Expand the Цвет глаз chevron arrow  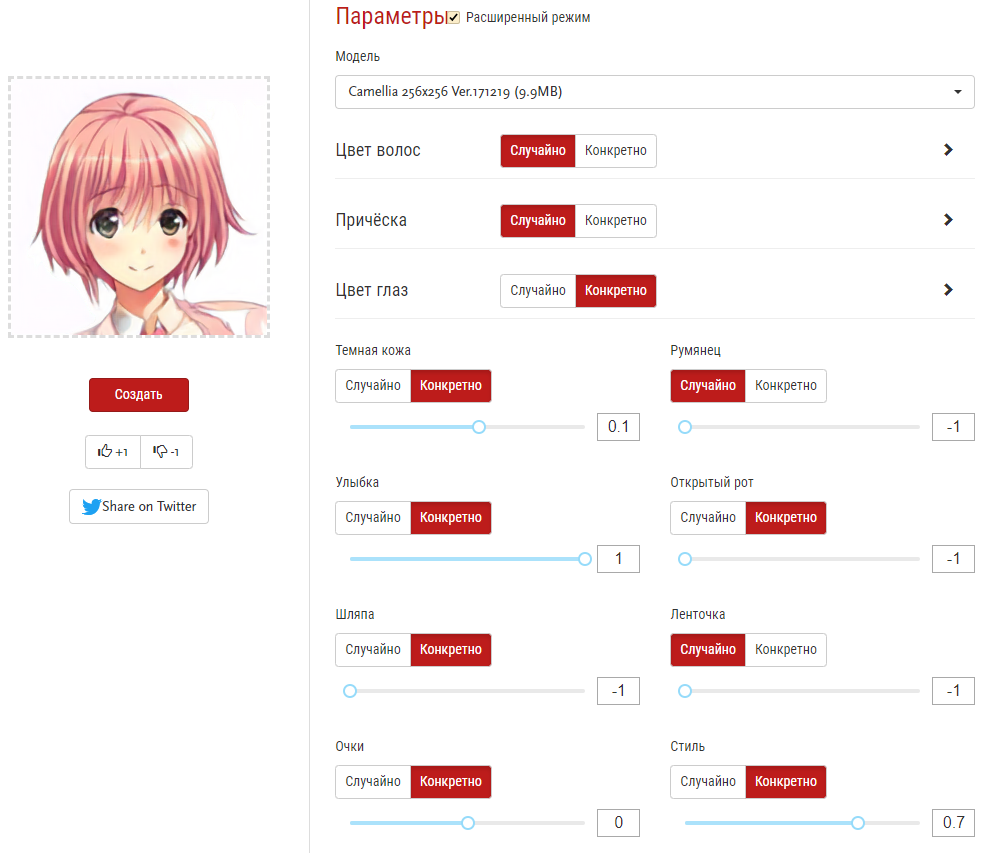click(947, 290)
